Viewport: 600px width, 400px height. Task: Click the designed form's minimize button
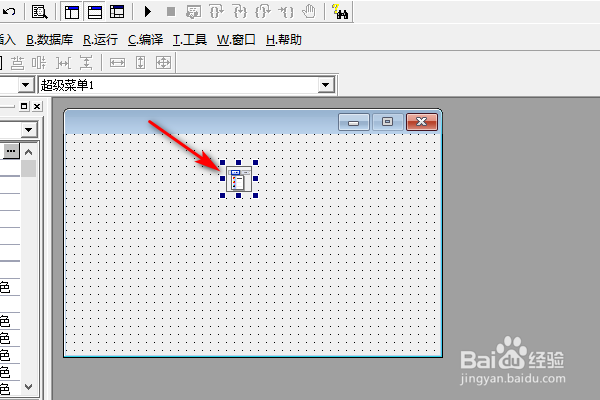354,122
